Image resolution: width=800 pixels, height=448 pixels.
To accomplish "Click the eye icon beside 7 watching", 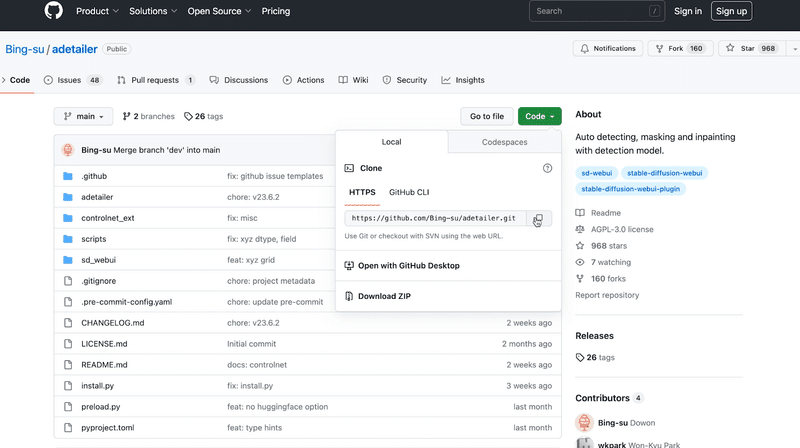I will (x=580, y=262).
